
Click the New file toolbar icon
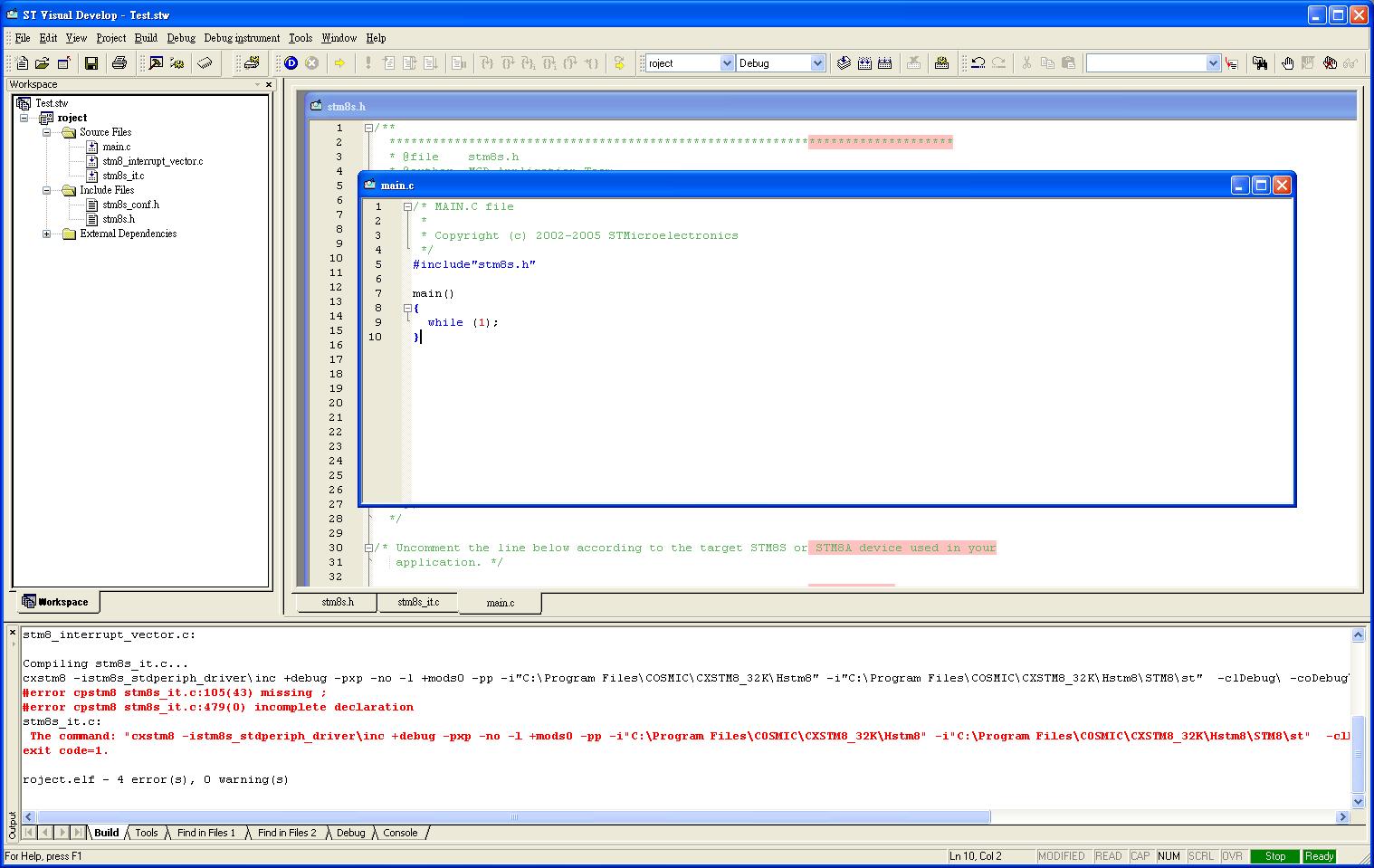pos(22,63)
